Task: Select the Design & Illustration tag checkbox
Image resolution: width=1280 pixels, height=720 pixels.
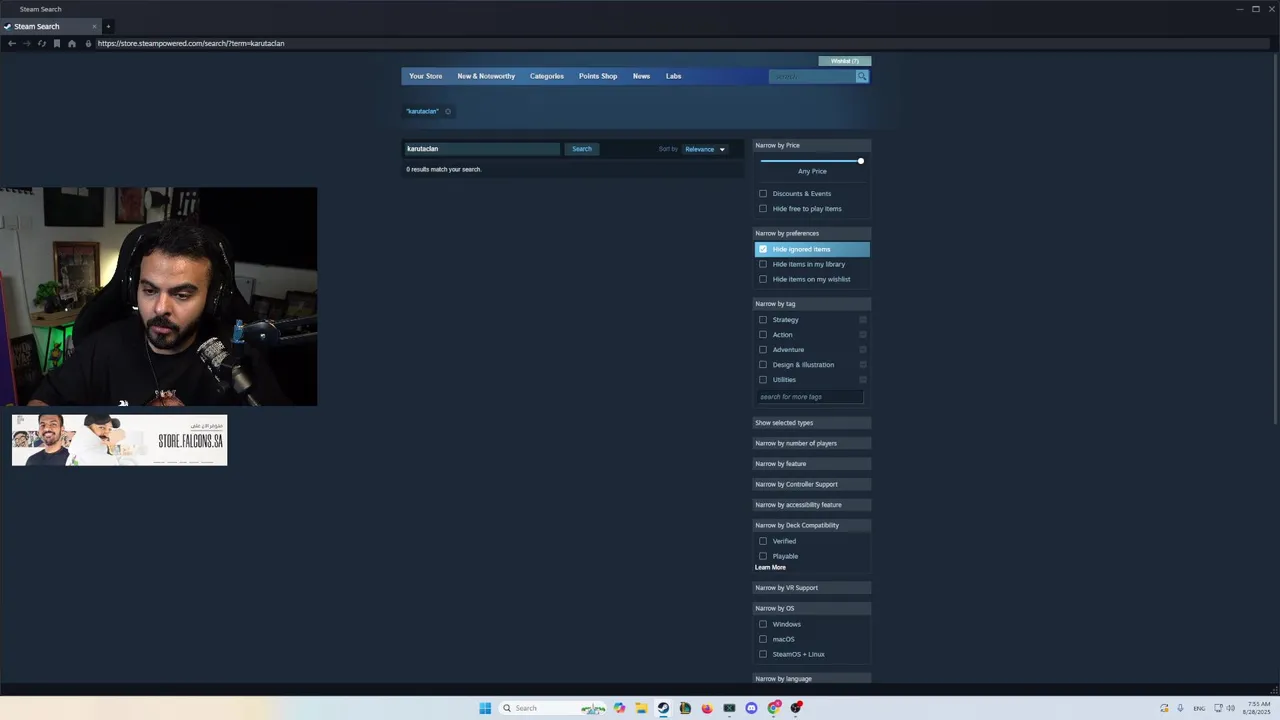Action: pos(763,365)
